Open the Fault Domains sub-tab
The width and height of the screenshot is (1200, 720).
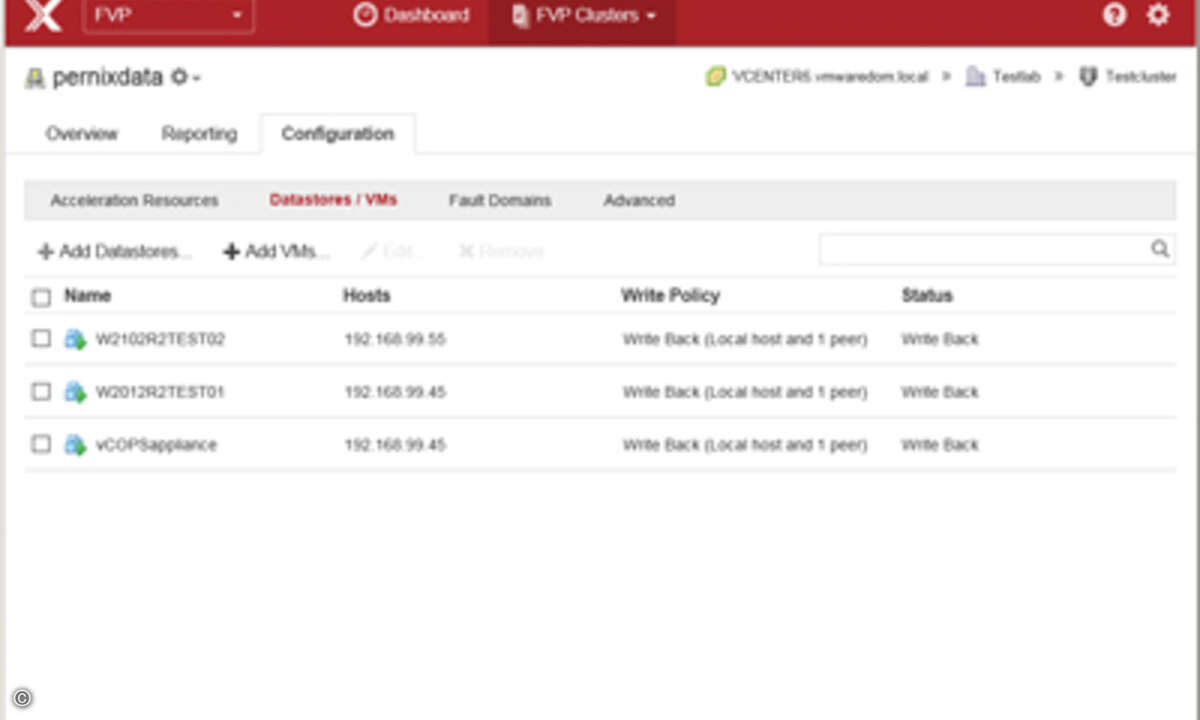(500, 200)
